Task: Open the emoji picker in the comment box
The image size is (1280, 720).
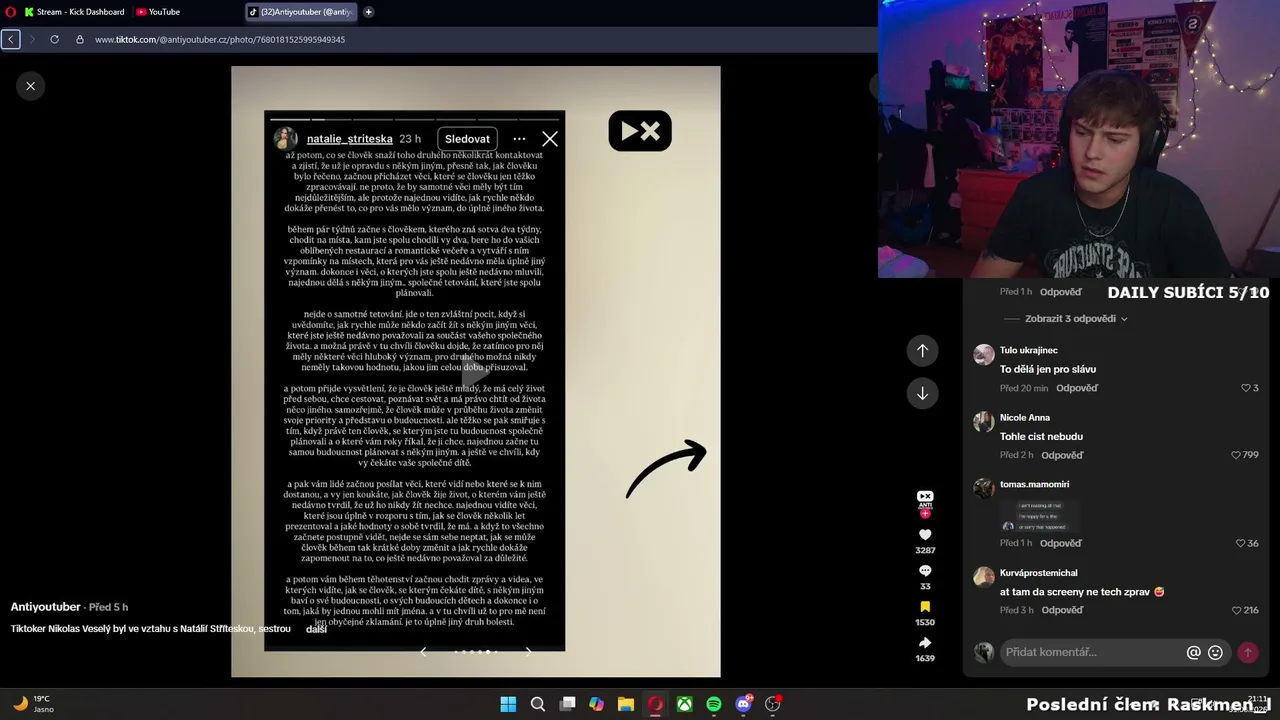Action: (x=1215, y=652)
